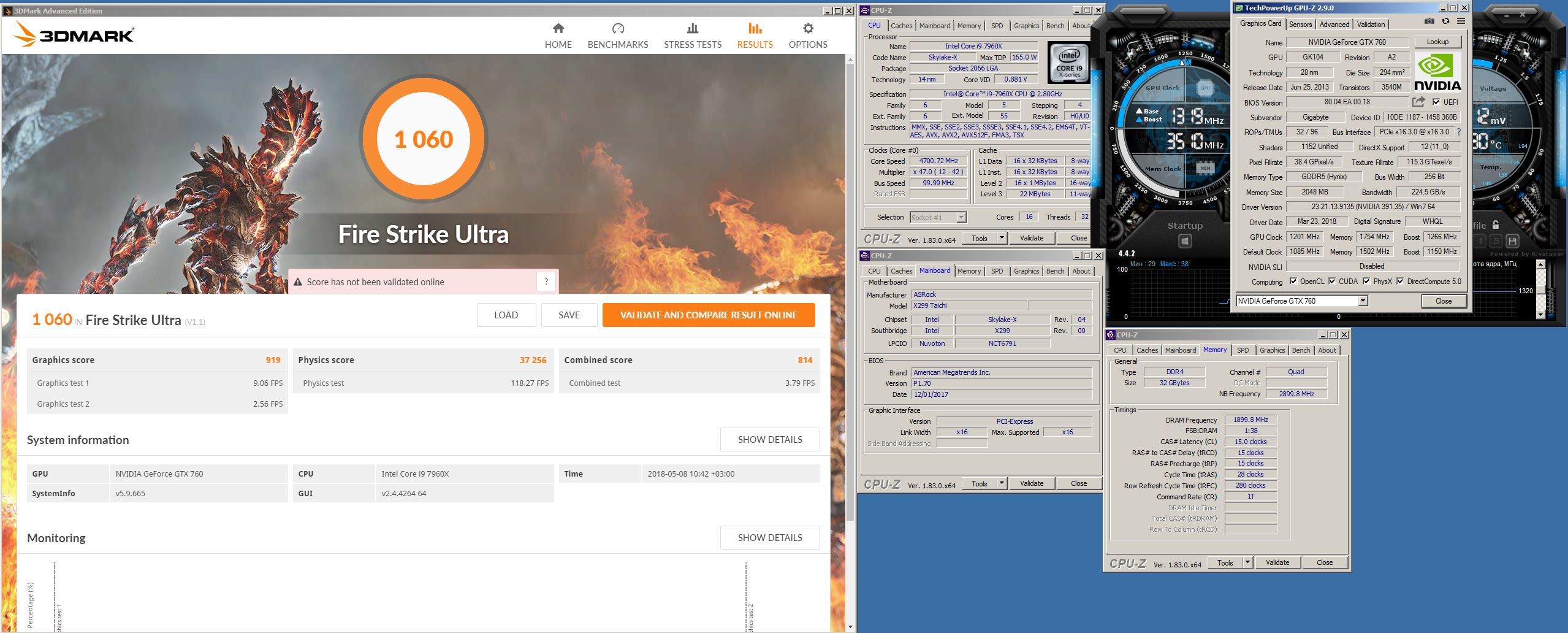Viewport: 1568px width, 633px height.
Task: Toggle the CUDA checkbox
Action: (1332, 281)
